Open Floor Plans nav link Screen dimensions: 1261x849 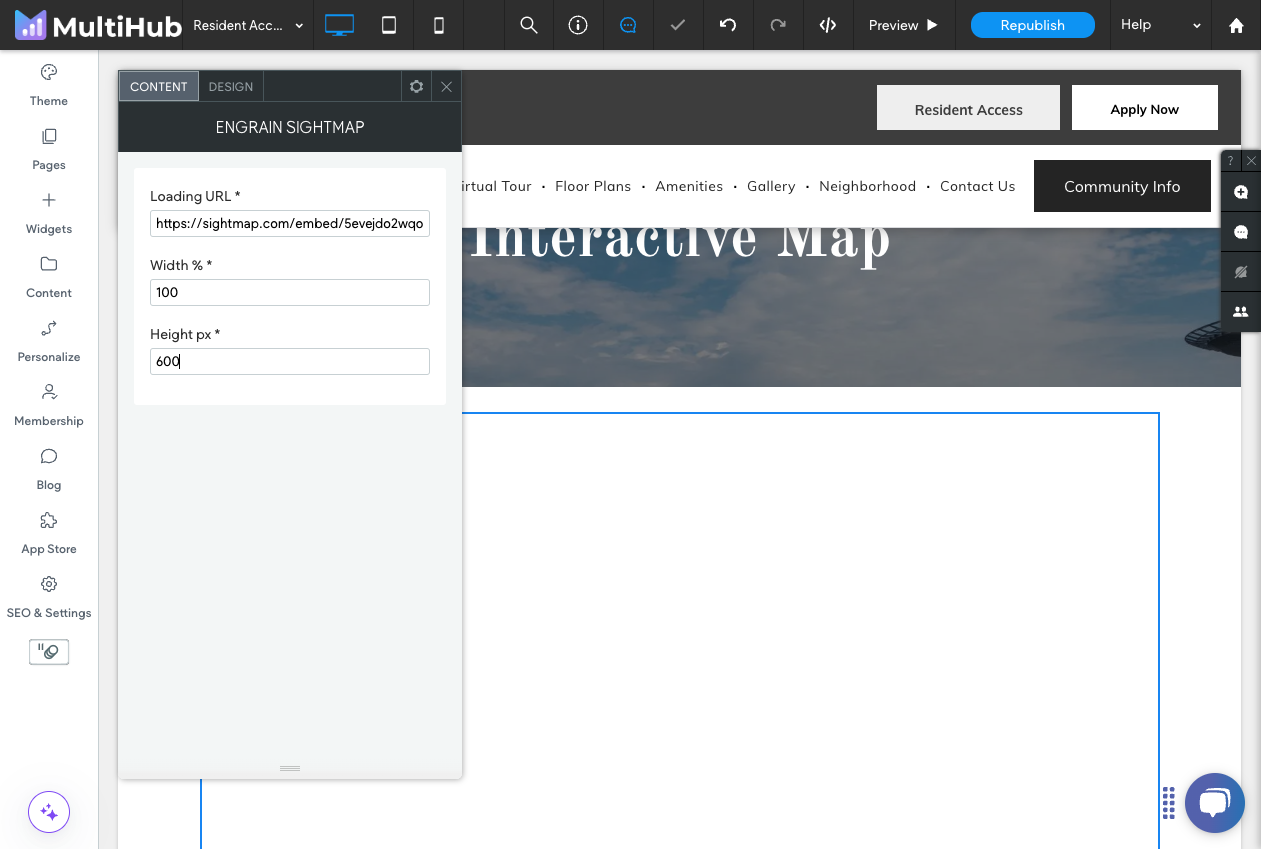[593, 186]
